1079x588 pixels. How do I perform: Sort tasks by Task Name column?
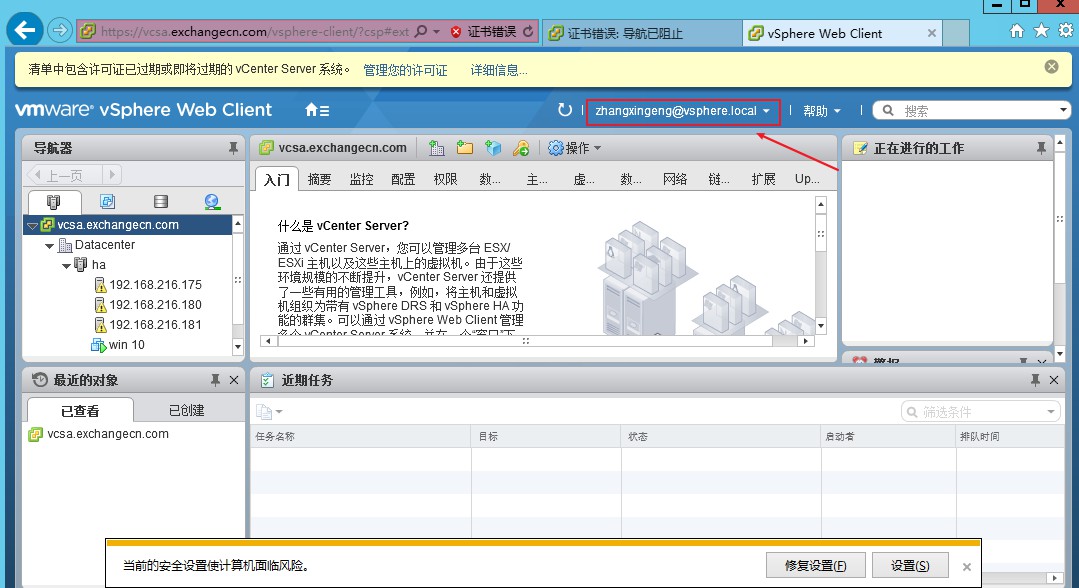(361, 437)
